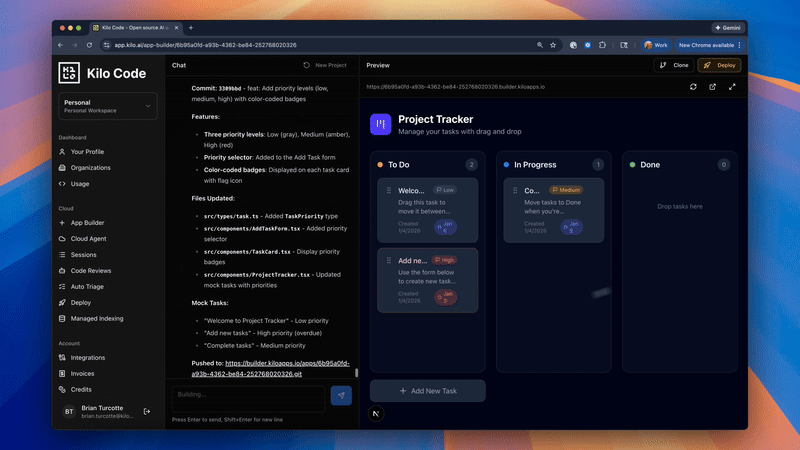Click the Welco... task drag handle
800x450 pixels.
(x=389, y=190)
